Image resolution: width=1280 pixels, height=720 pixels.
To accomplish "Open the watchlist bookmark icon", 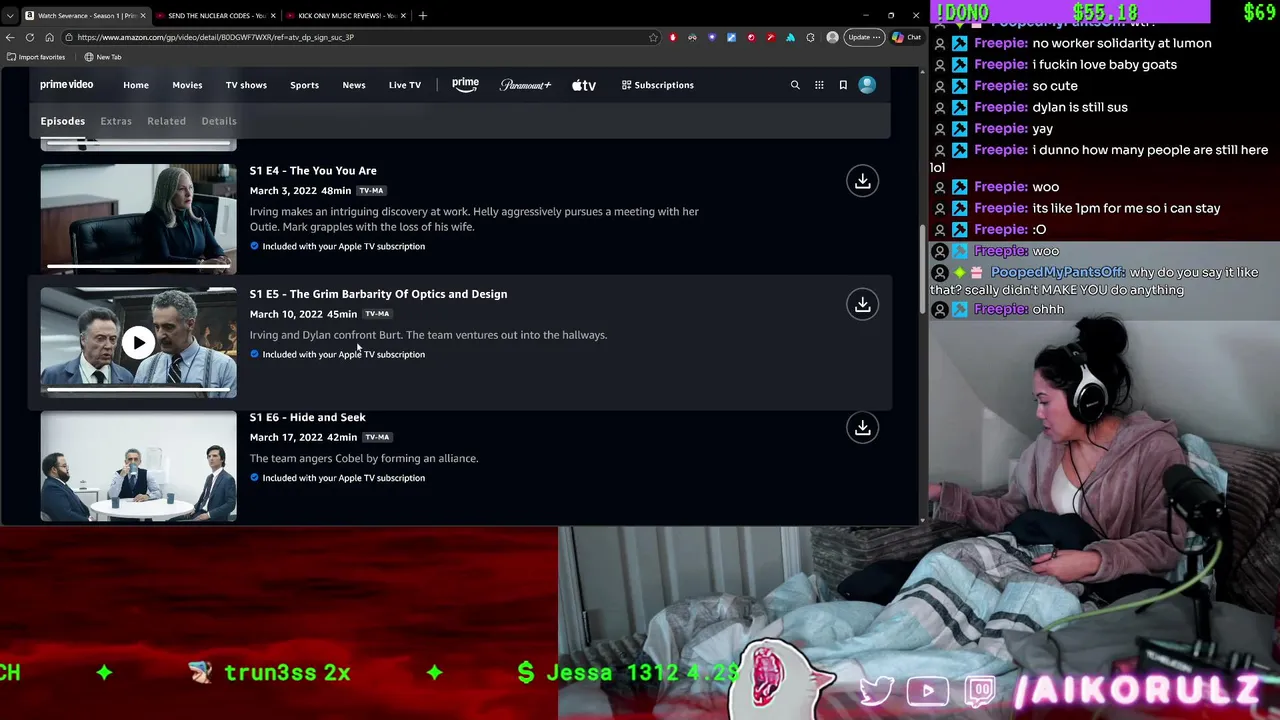I will (843, 85).
